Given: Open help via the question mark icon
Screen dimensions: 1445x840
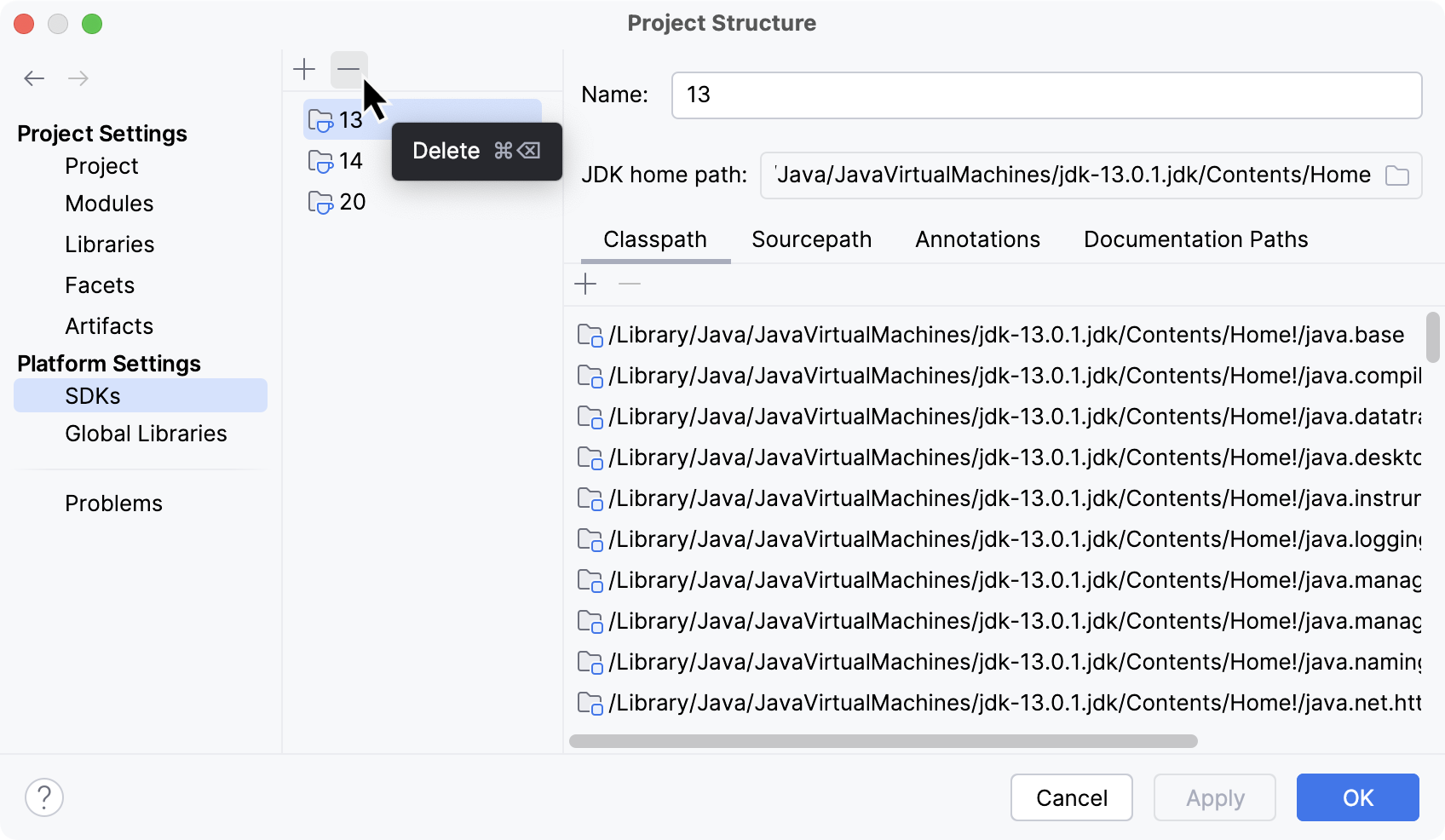Looking at the screenshot, I should tap(44, 797).
